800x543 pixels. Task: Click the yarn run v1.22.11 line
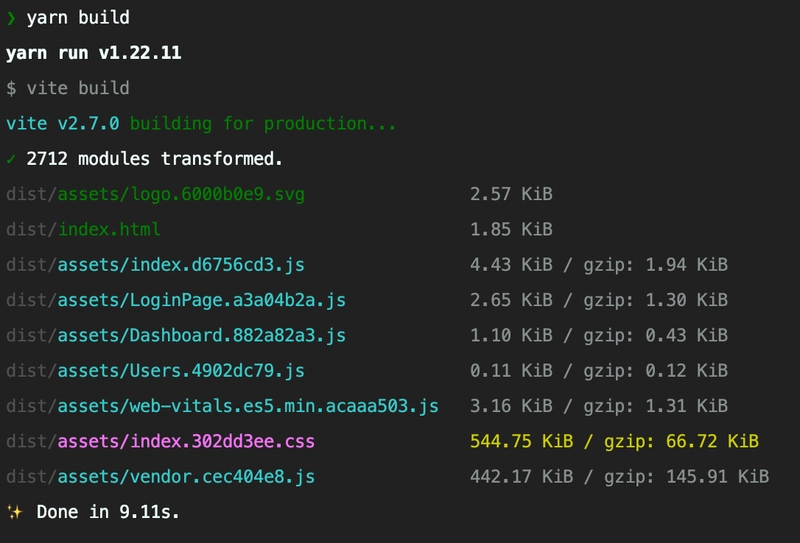point(93,53)
